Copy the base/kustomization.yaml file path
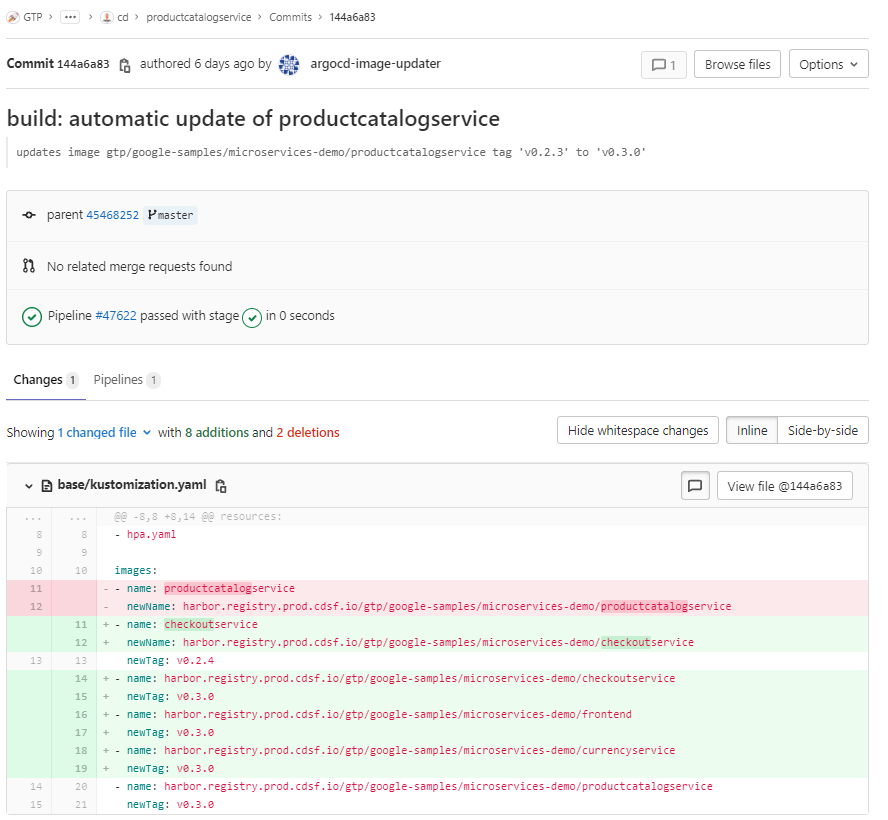Viewport: 888px width, 820px height. point(220,485)
